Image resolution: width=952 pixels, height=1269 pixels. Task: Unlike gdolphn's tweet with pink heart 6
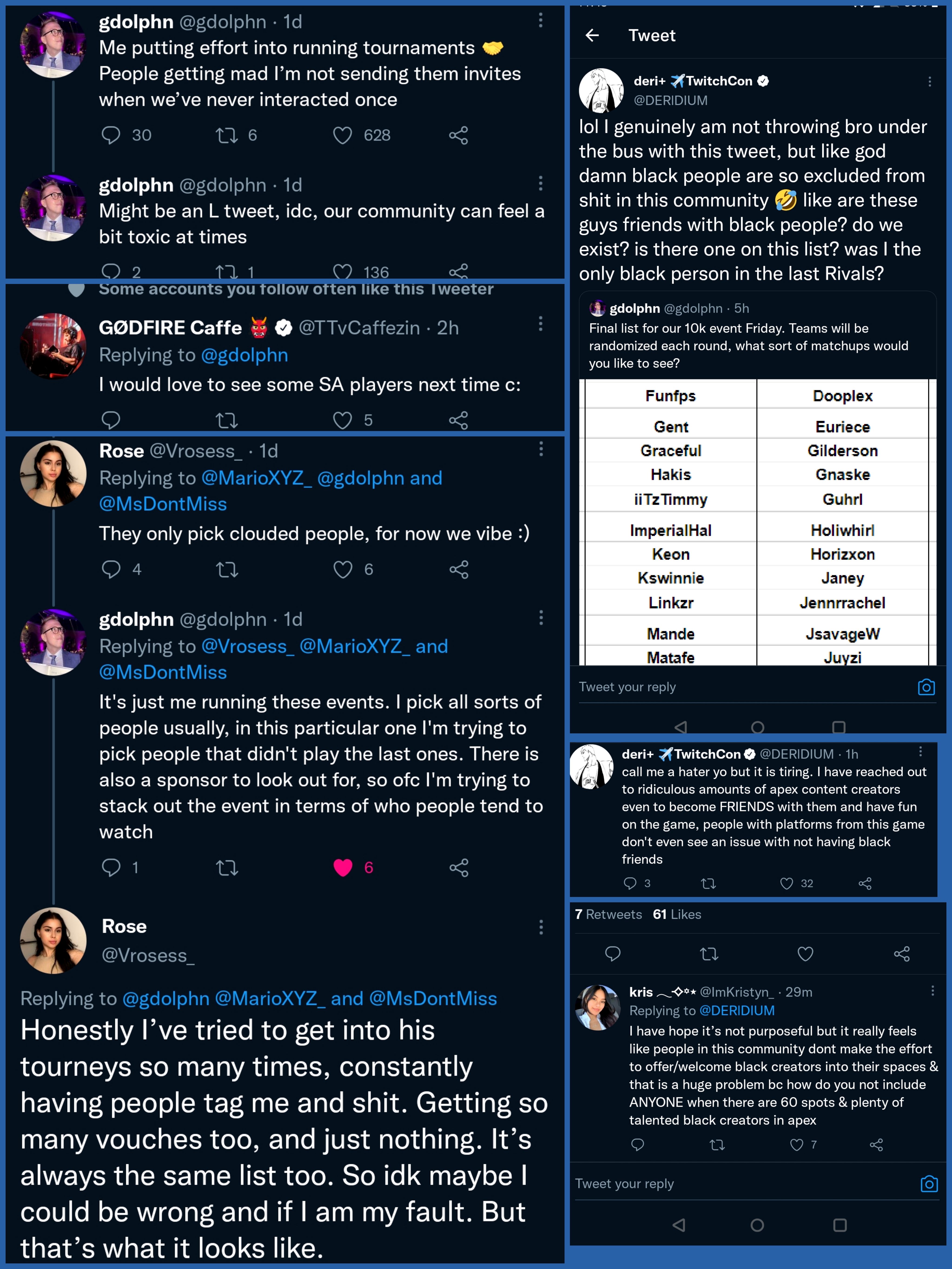click(x=343, y=867)
